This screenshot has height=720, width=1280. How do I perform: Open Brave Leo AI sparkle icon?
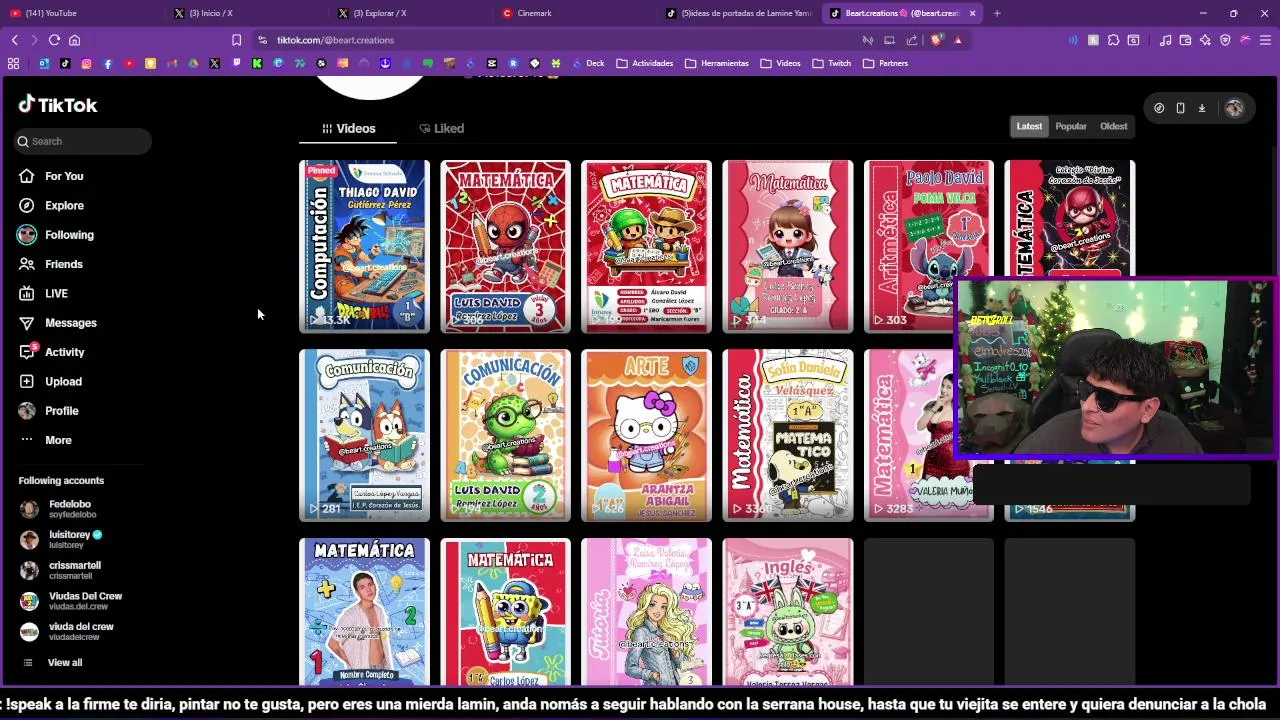pos(1205,40)
